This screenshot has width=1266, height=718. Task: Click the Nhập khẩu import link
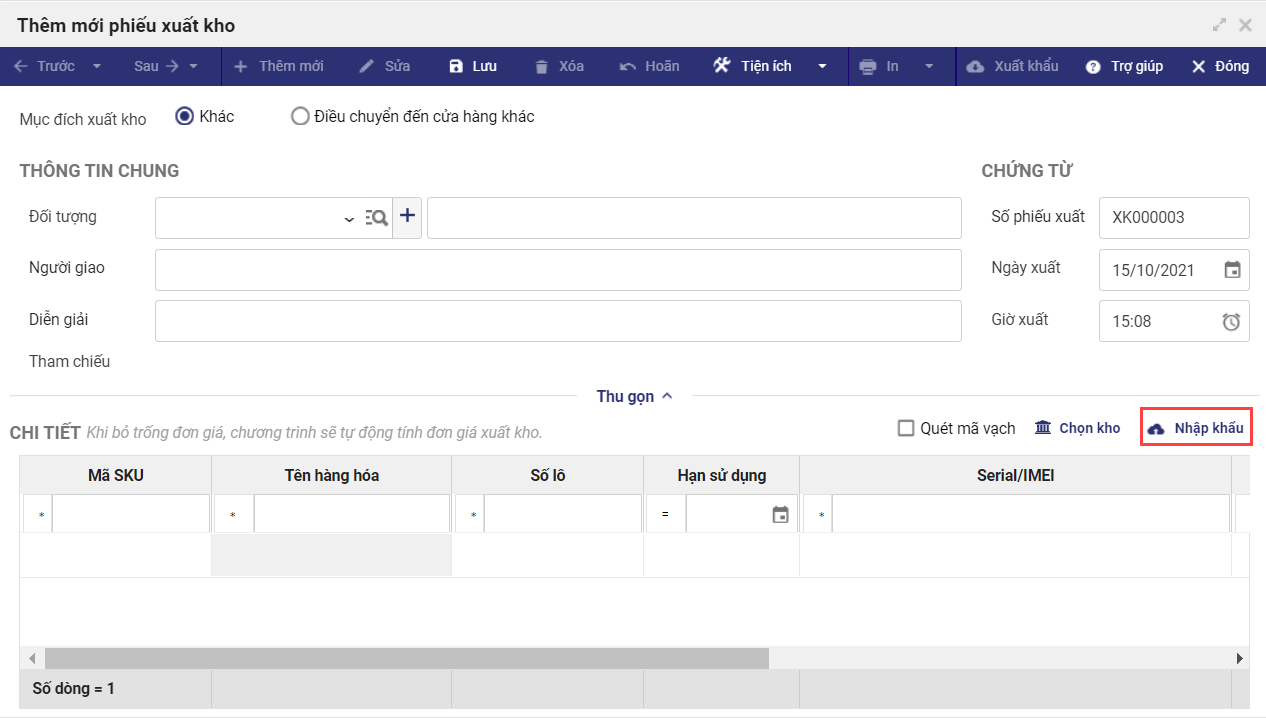pyautogui.click(x=1196, y=428)
